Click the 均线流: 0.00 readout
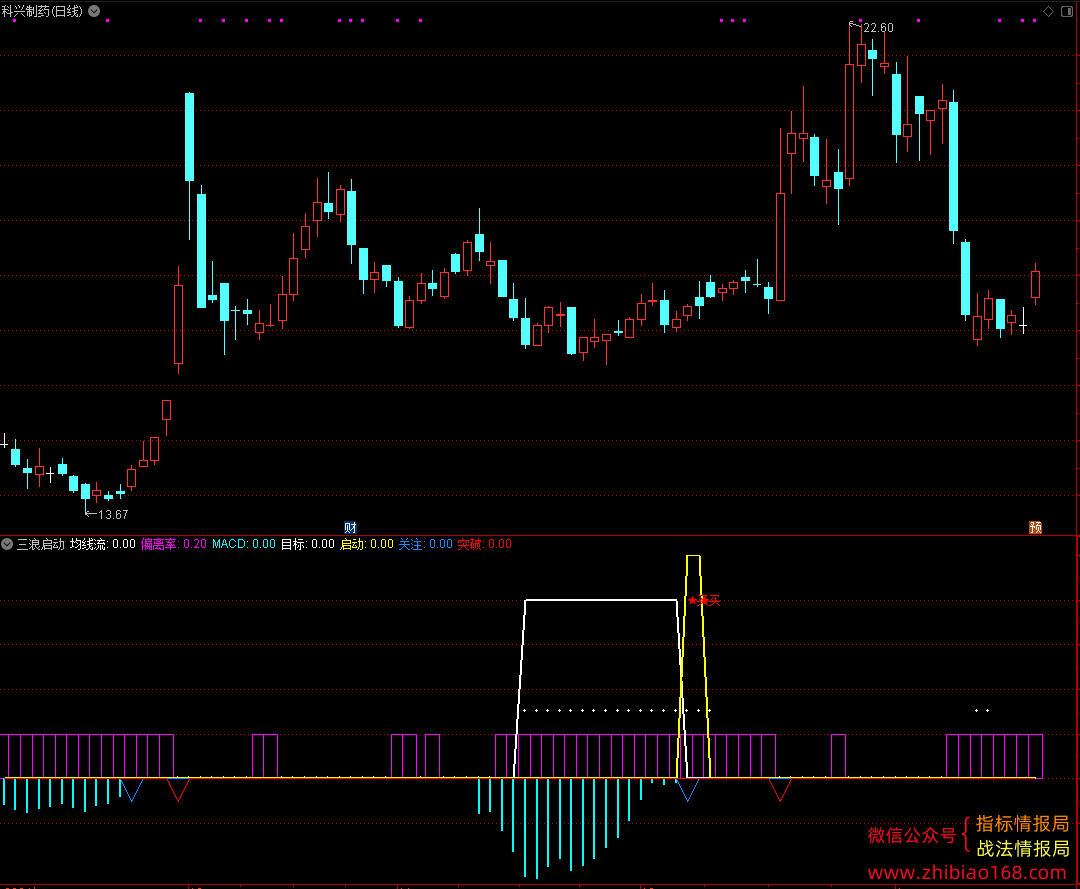Image resolution: width=1080 pixels, height=889 pixels. click(103, 544)
